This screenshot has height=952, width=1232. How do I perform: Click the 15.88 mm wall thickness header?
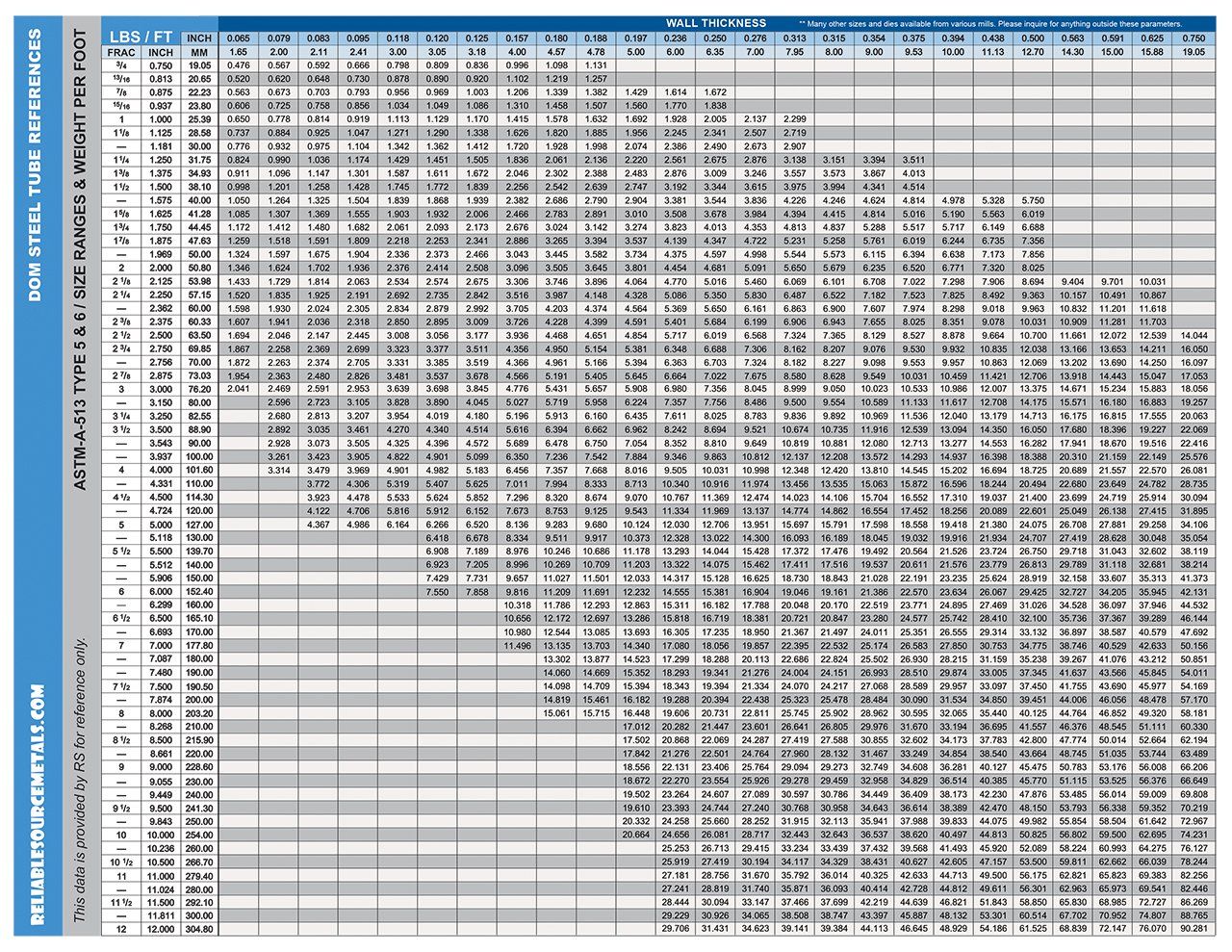(1152, 52)
